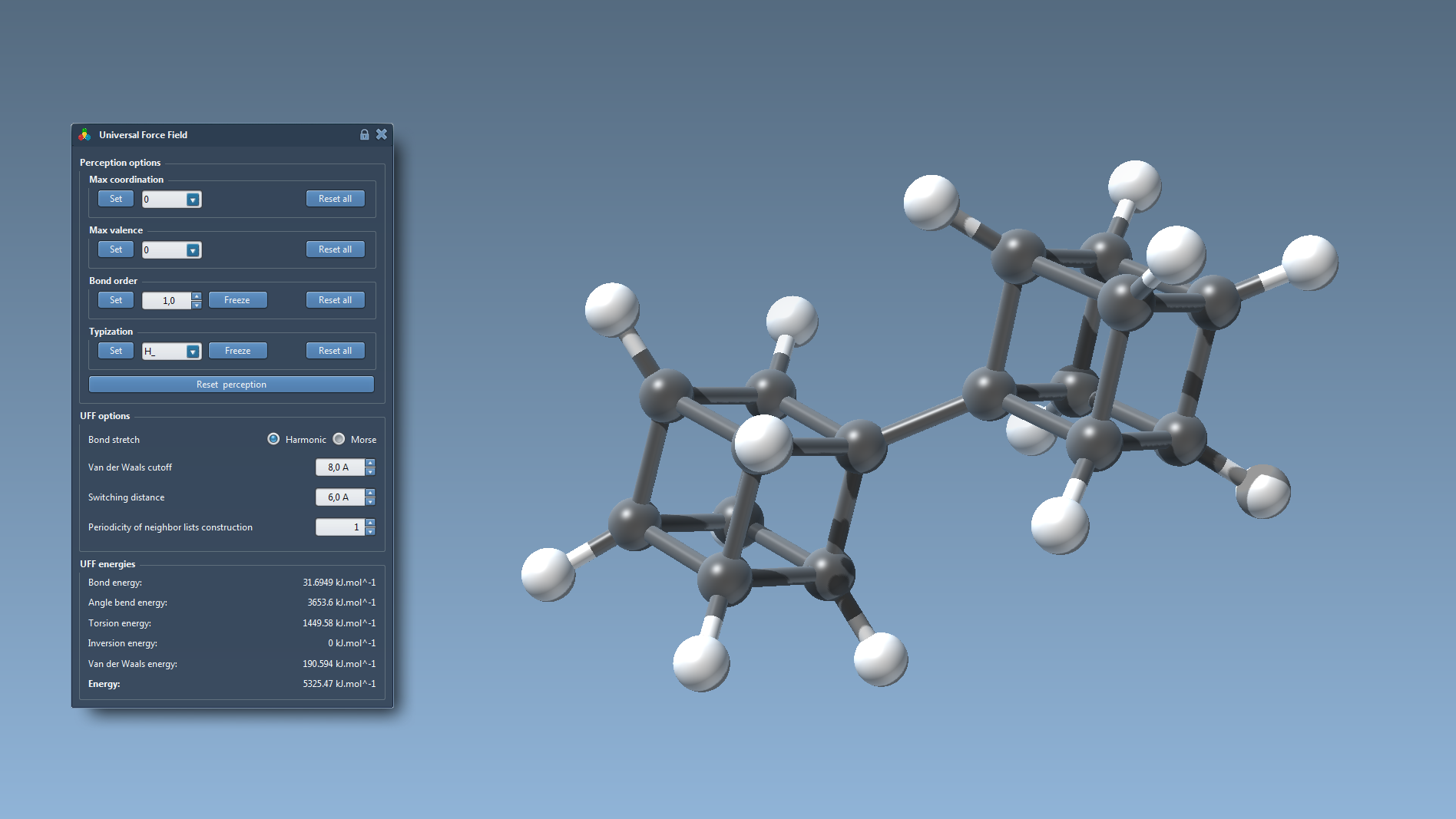Click the Van der Waals cutoff field

coord(339,467)
